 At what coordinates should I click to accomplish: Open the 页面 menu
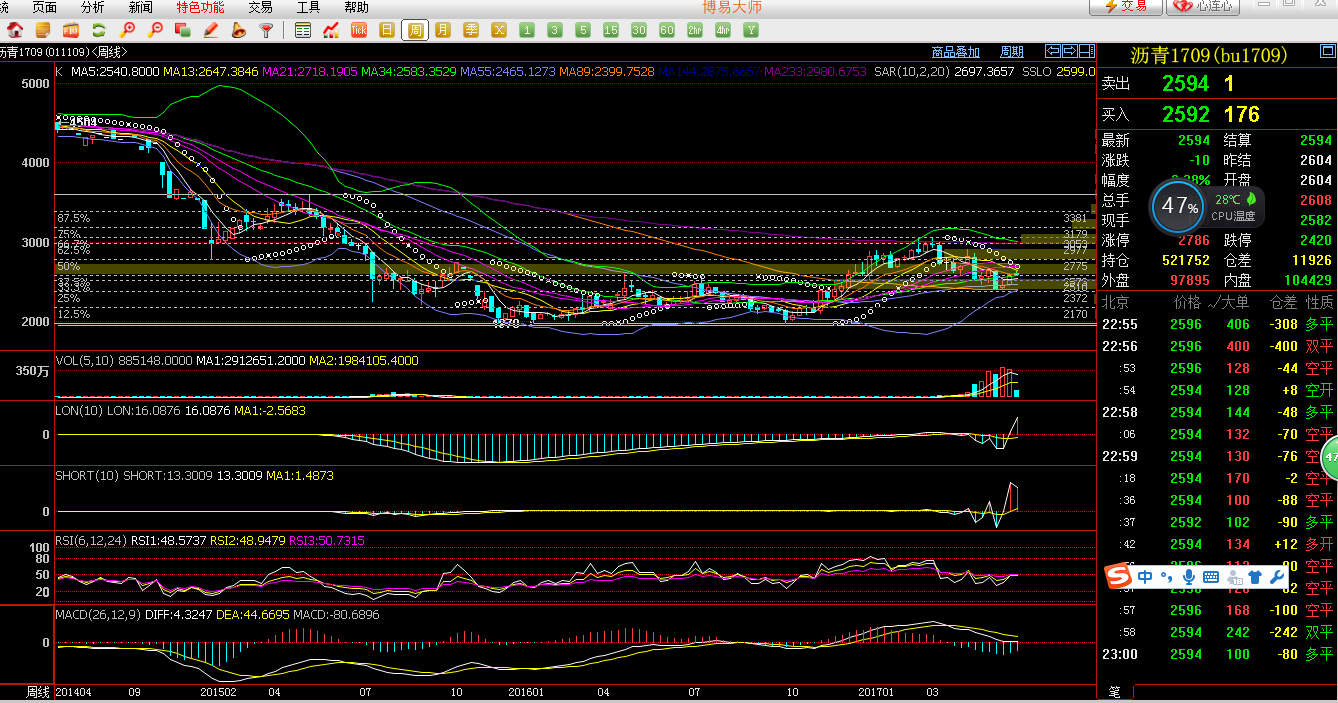44,7
